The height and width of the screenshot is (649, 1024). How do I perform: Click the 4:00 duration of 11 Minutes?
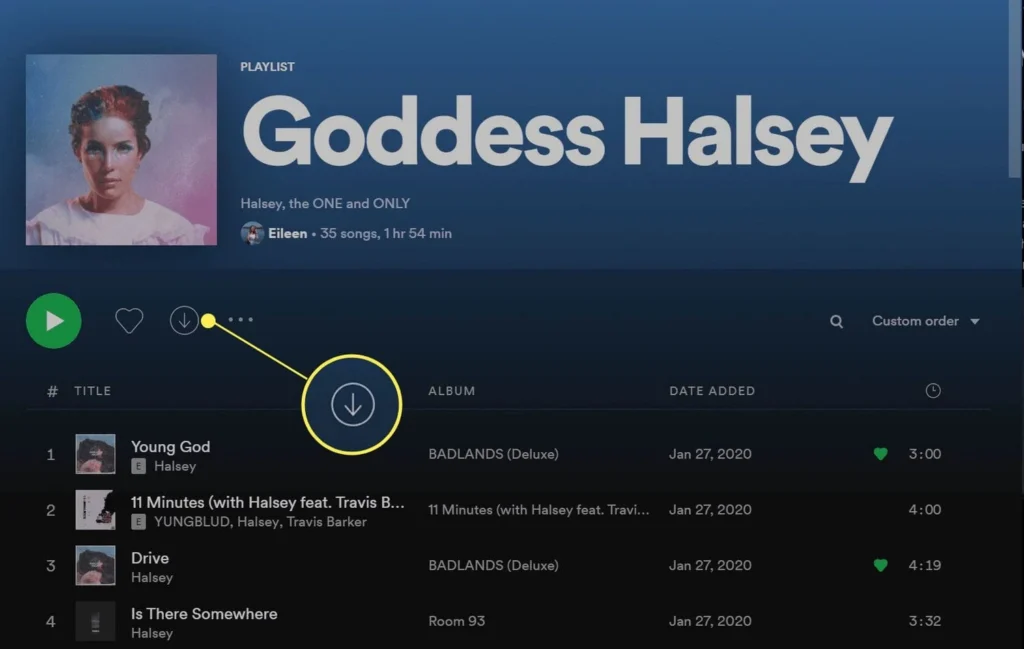click(925, 509)
